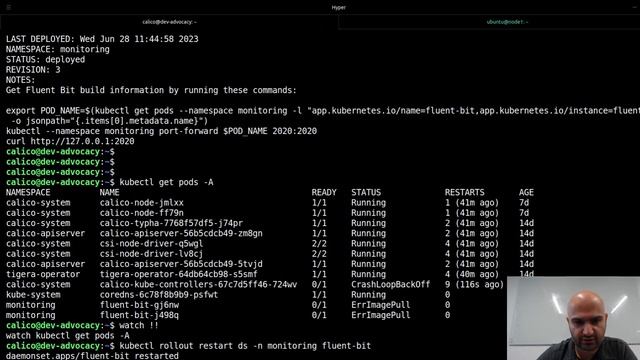Click the pod name coredns-6c78f8b9b9-psfwt
The image size is (640, 360).
click(x=159, y=295)
